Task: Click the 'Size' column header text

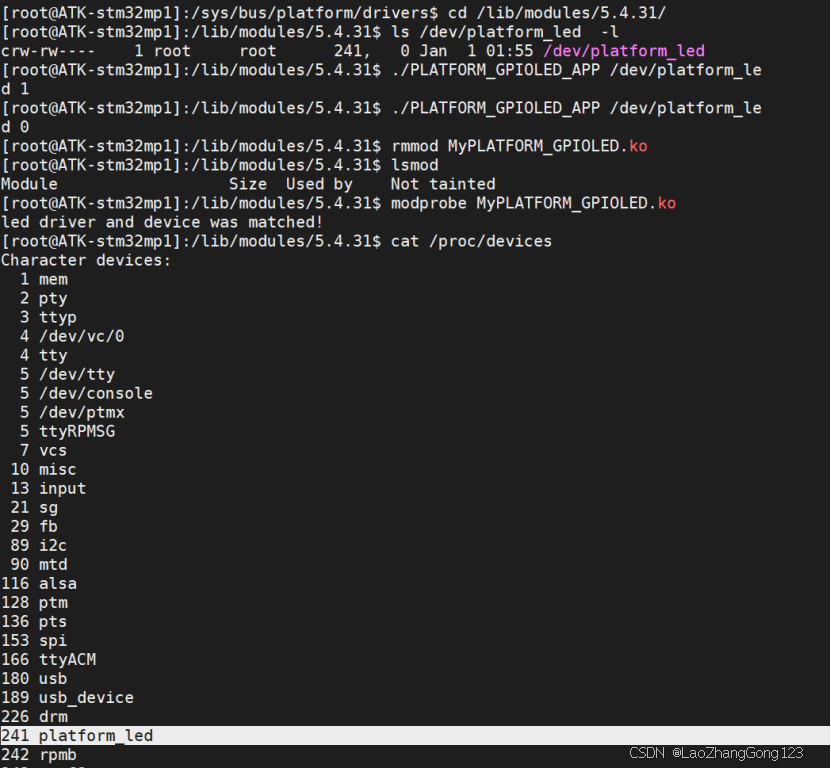Action: pos(248,184)
